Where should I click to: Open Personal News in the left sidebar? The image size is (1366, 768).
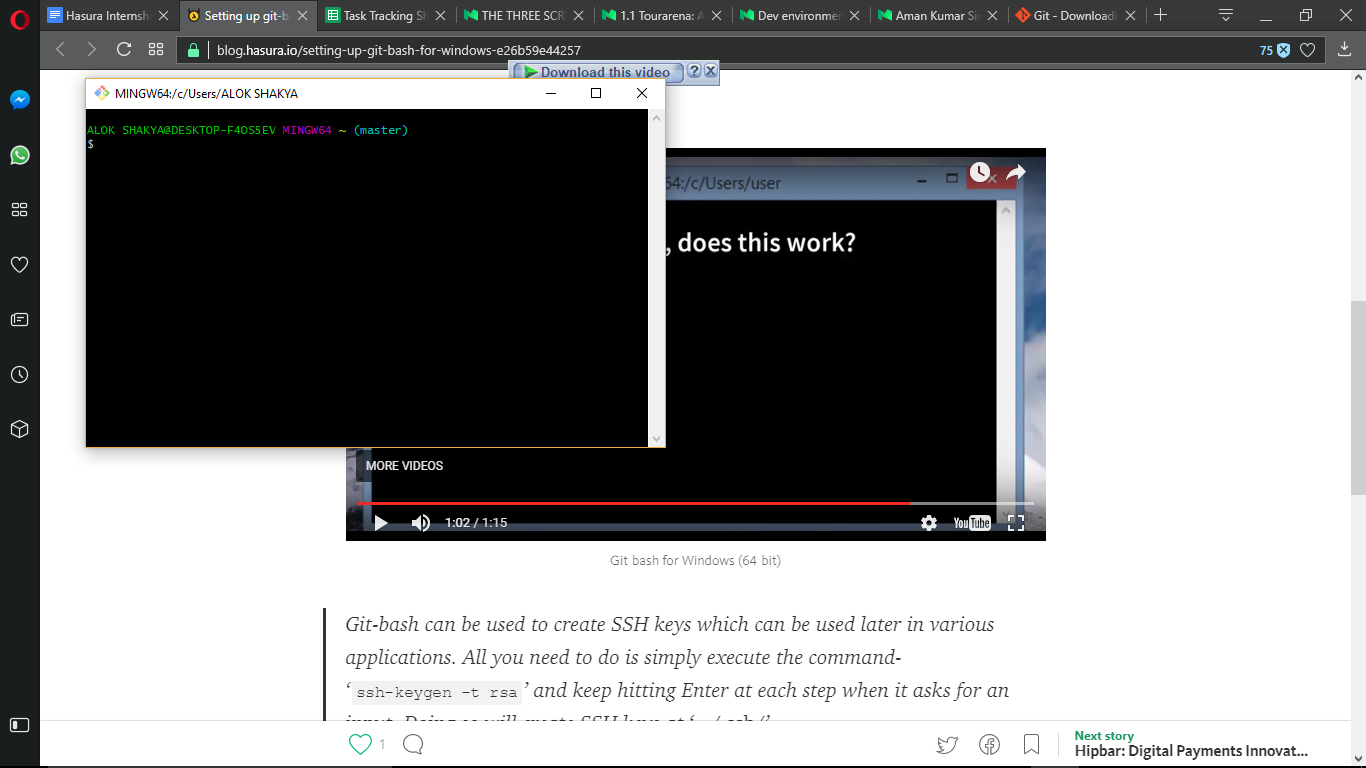click(19, 320)
